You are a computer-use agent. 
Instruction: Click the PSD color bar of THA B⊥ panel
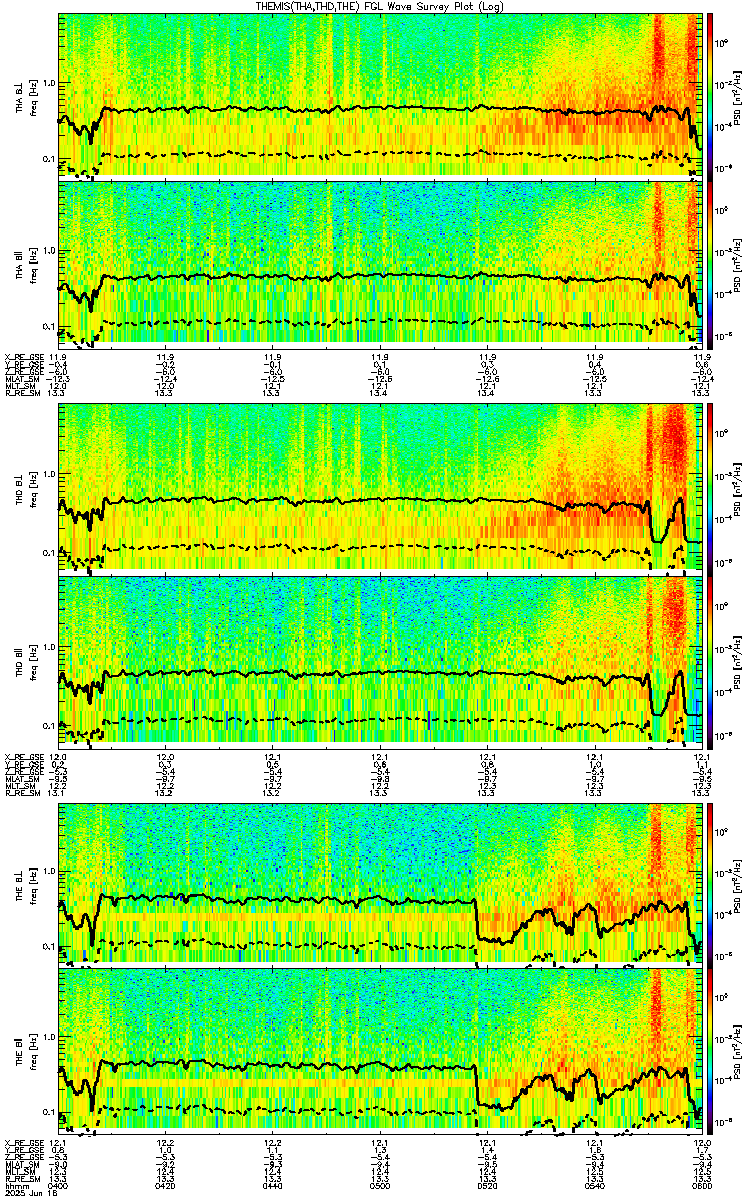pos(710,96)
